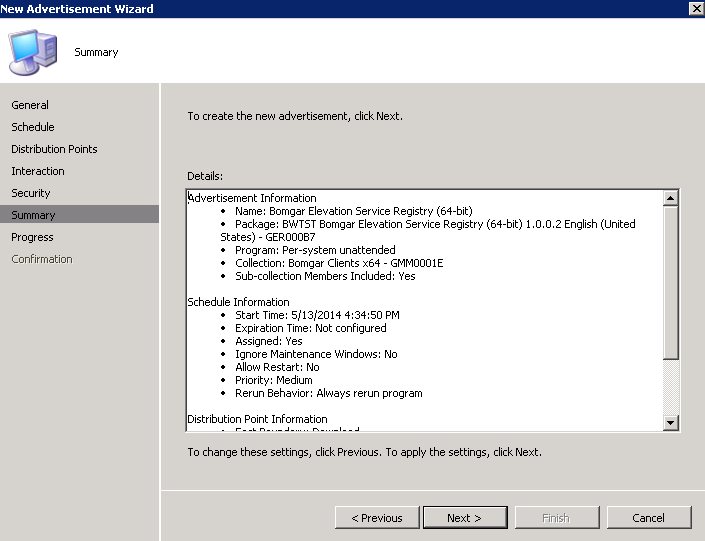Click the Details scrollbar down arrow
This screenshot has width=705, height=541.
click(670, 422)
